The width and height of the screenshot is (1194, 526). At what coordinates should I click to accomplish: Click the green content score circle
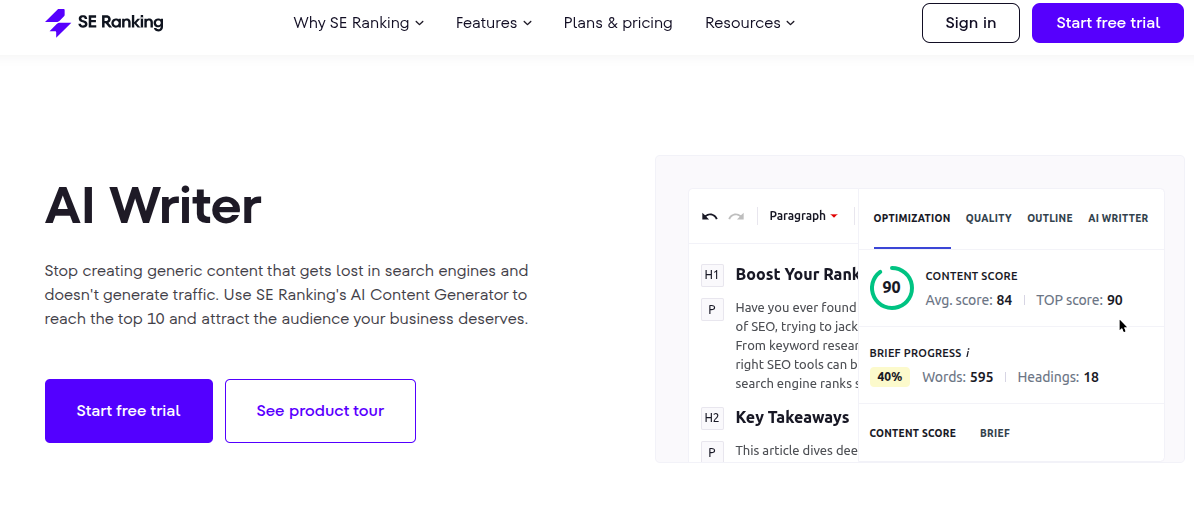click(891, 288)
